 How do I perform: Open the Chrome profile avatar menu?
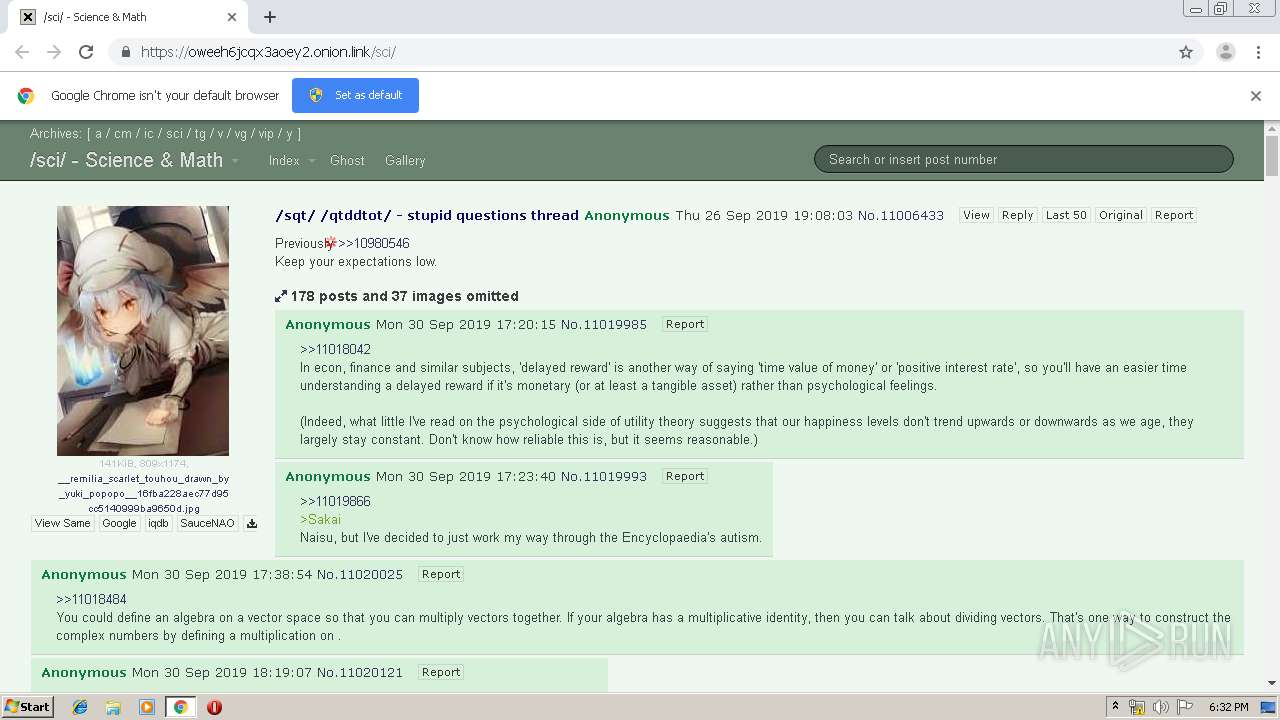point(1225,52)
